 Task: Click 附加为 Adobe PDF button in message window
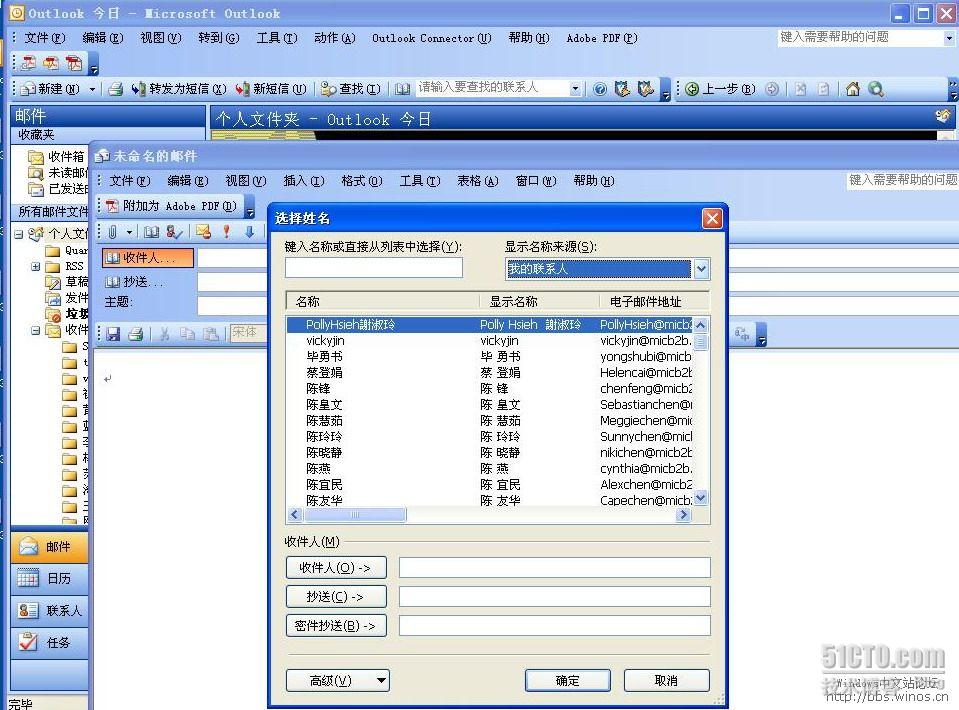point(171,206)
